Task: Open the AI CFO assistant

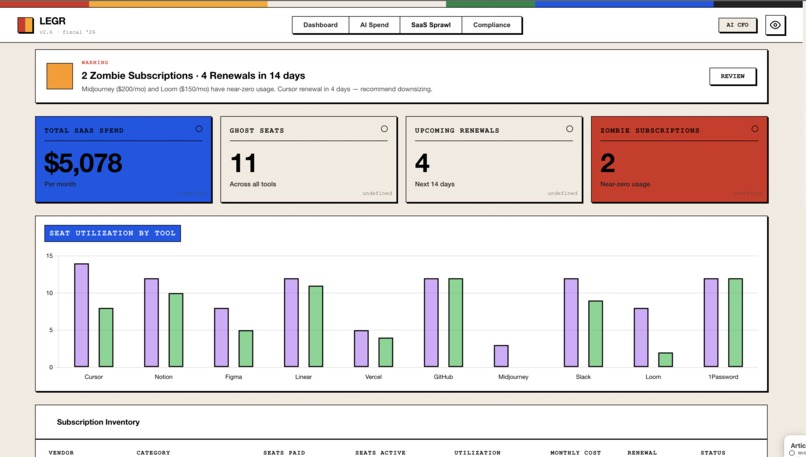Action: coord(737,25)
